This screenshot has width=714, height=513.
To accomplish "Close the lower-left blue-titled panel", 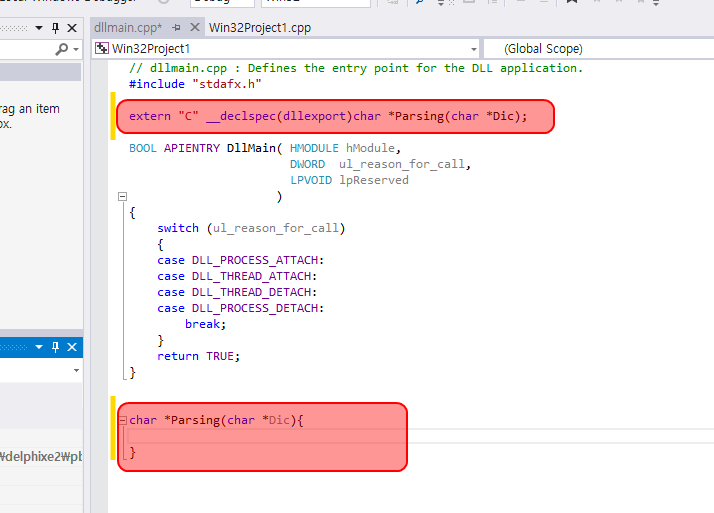I will (x=72, y=347).
